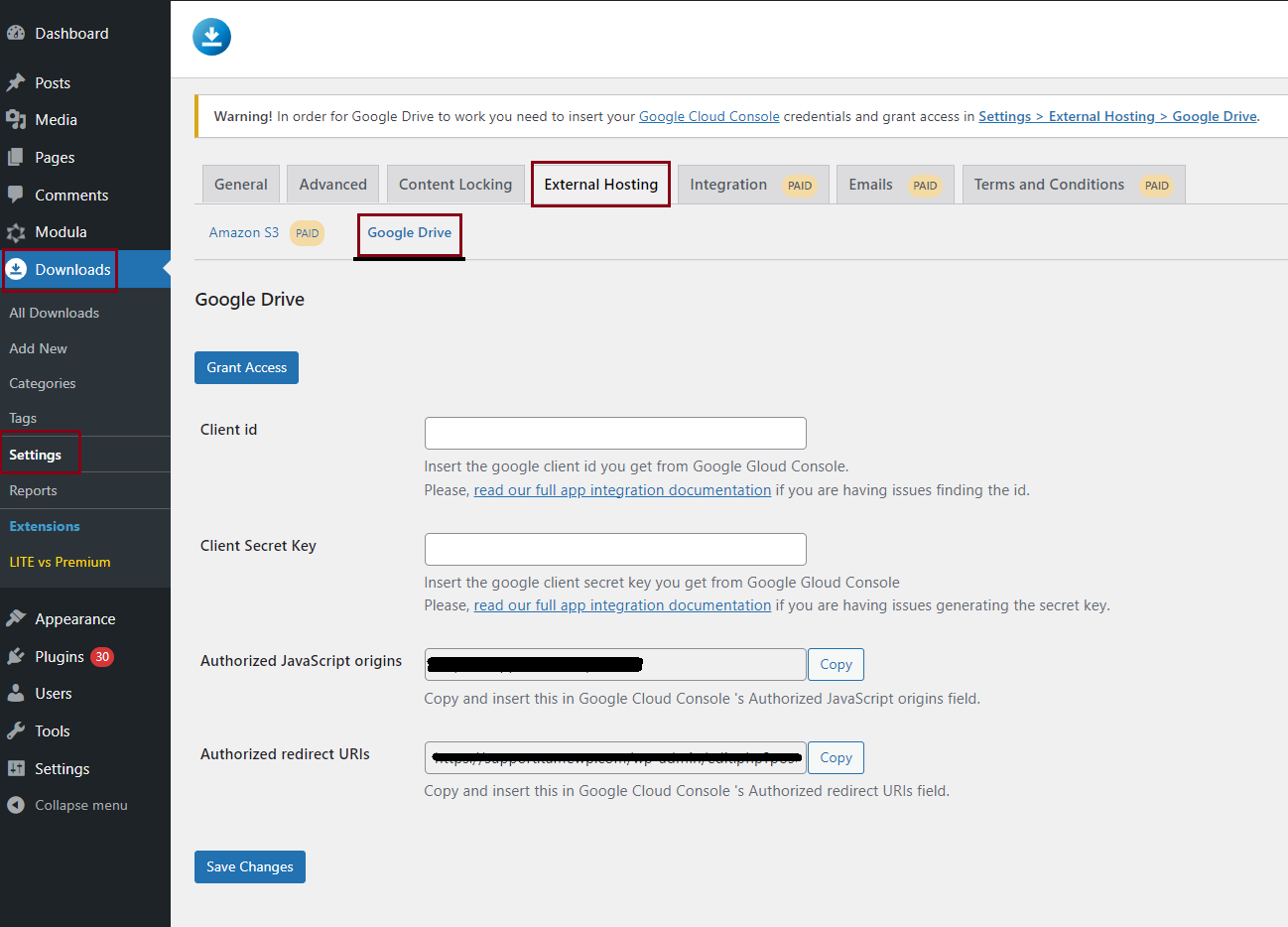
Task: Open the Terms and Conditions tab
Action: coord(1074,185)
